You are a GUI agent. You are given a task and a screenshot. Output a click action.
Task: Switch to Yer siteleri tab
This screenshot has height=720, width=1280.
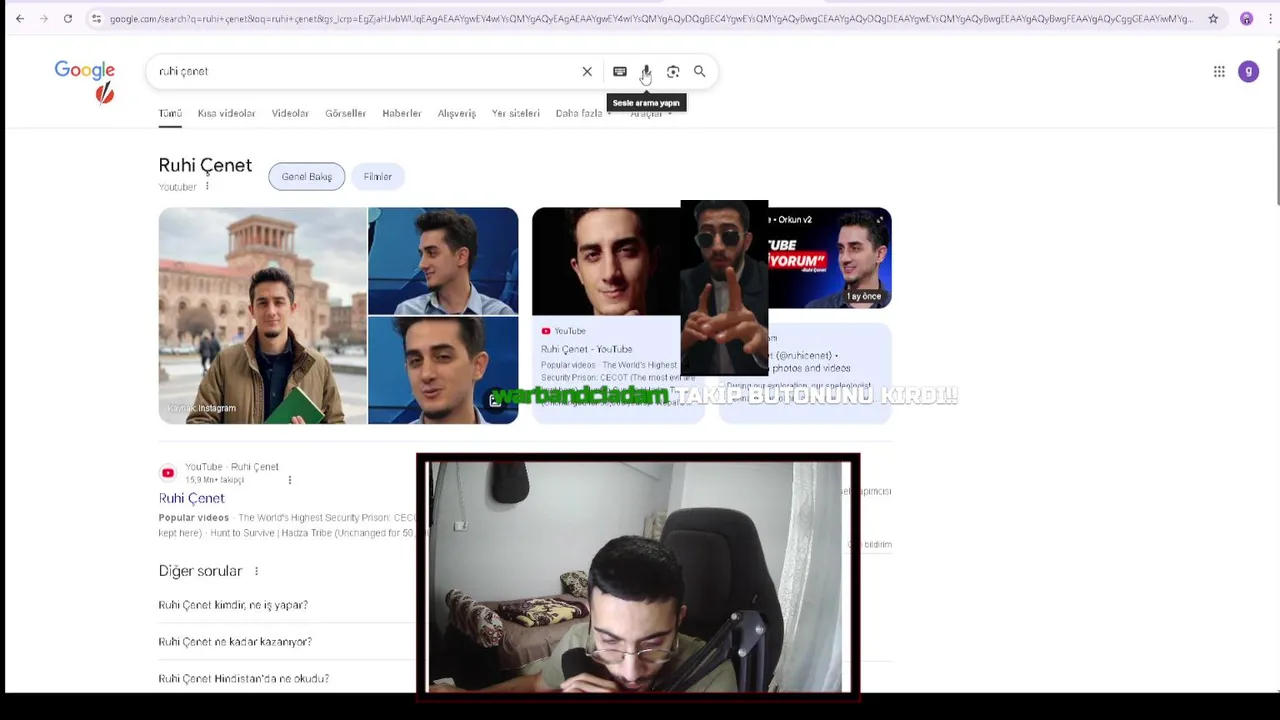(x=515, y=113)
